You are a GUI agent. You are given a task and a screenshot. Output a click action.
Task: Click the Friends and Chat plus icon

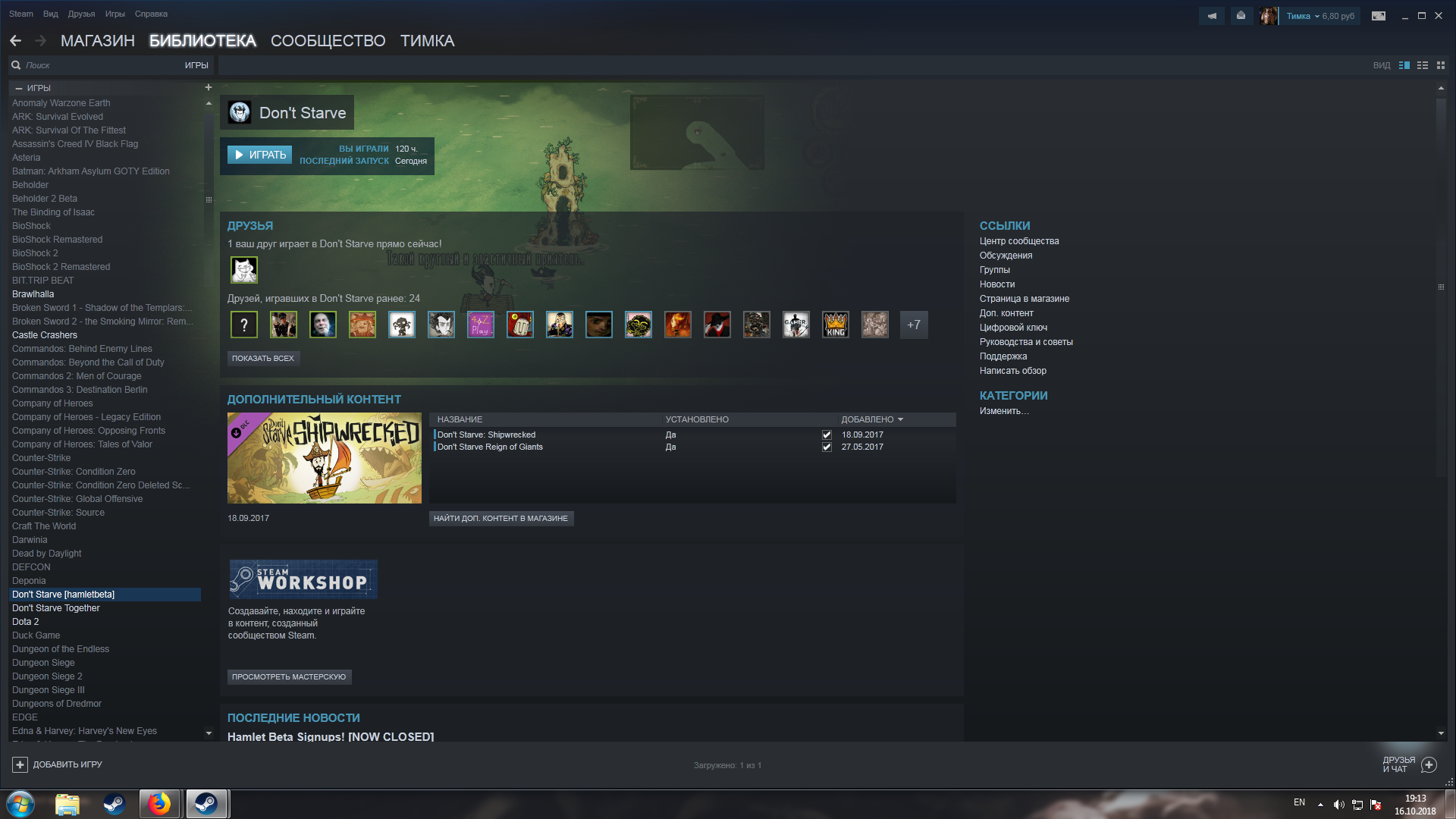(x=1429, y=764)
